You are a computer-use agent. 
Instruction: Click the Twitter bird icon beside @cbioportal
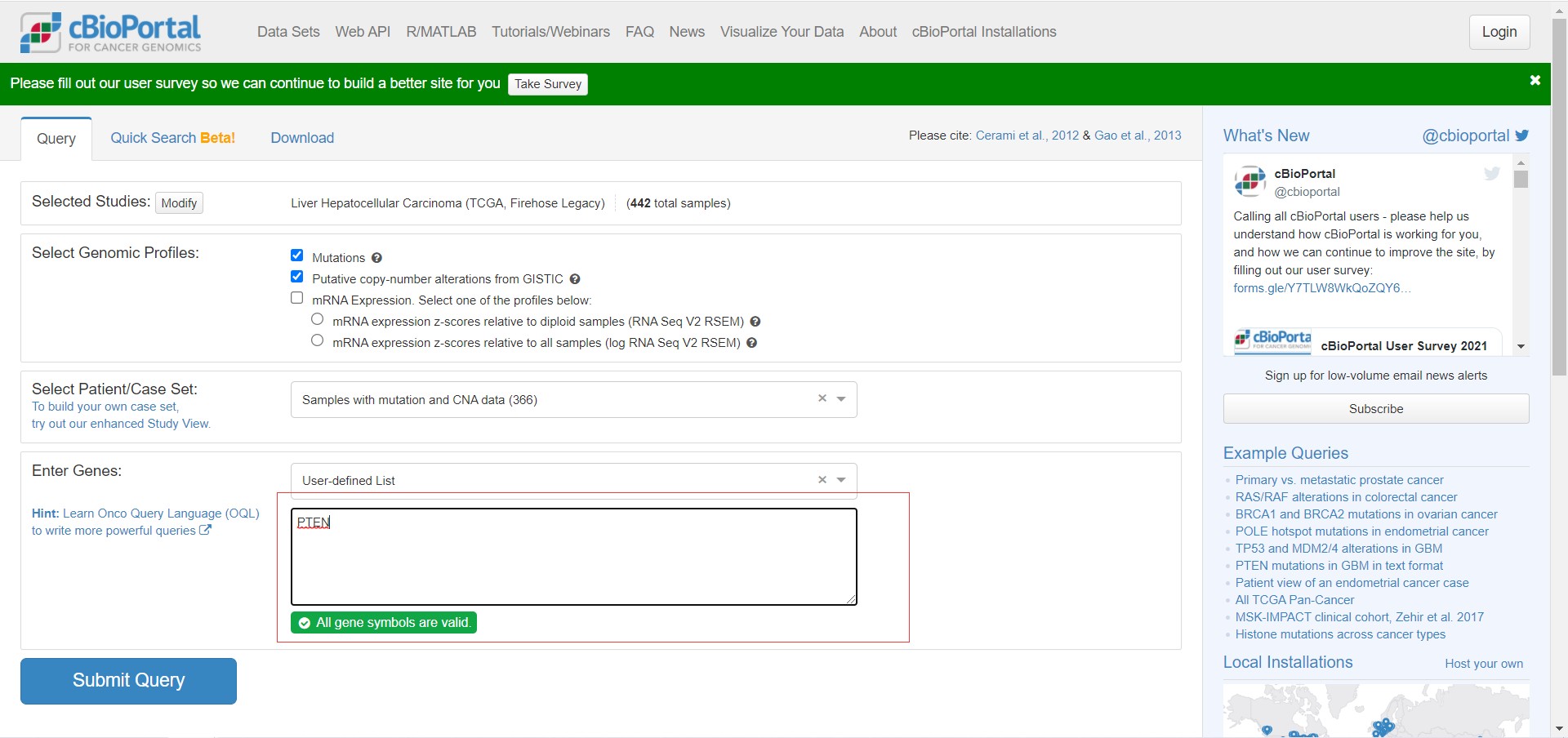(1522, 136)
